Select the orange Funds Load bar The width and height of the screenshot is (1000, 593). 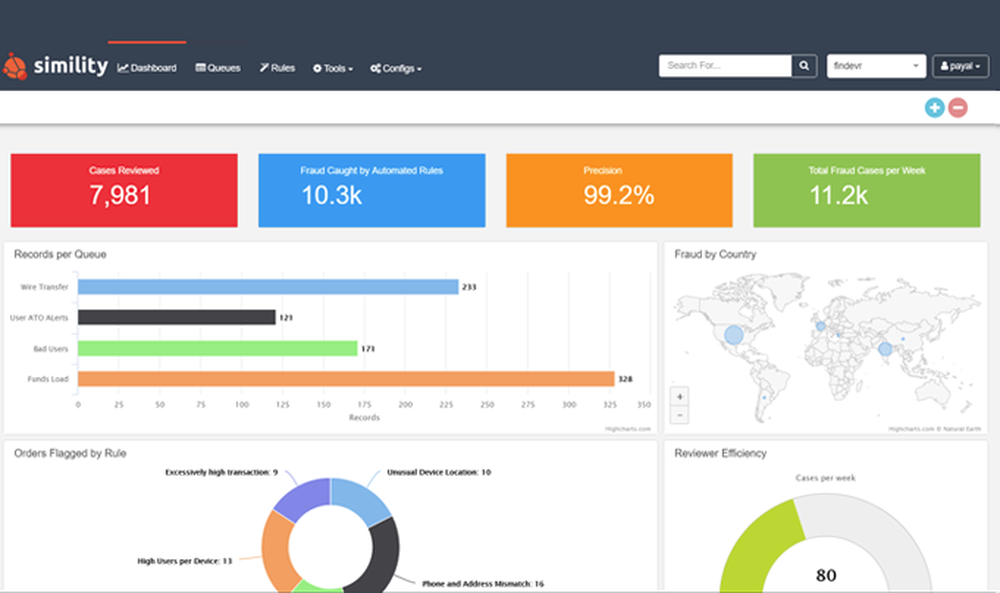tap(346, 379)
